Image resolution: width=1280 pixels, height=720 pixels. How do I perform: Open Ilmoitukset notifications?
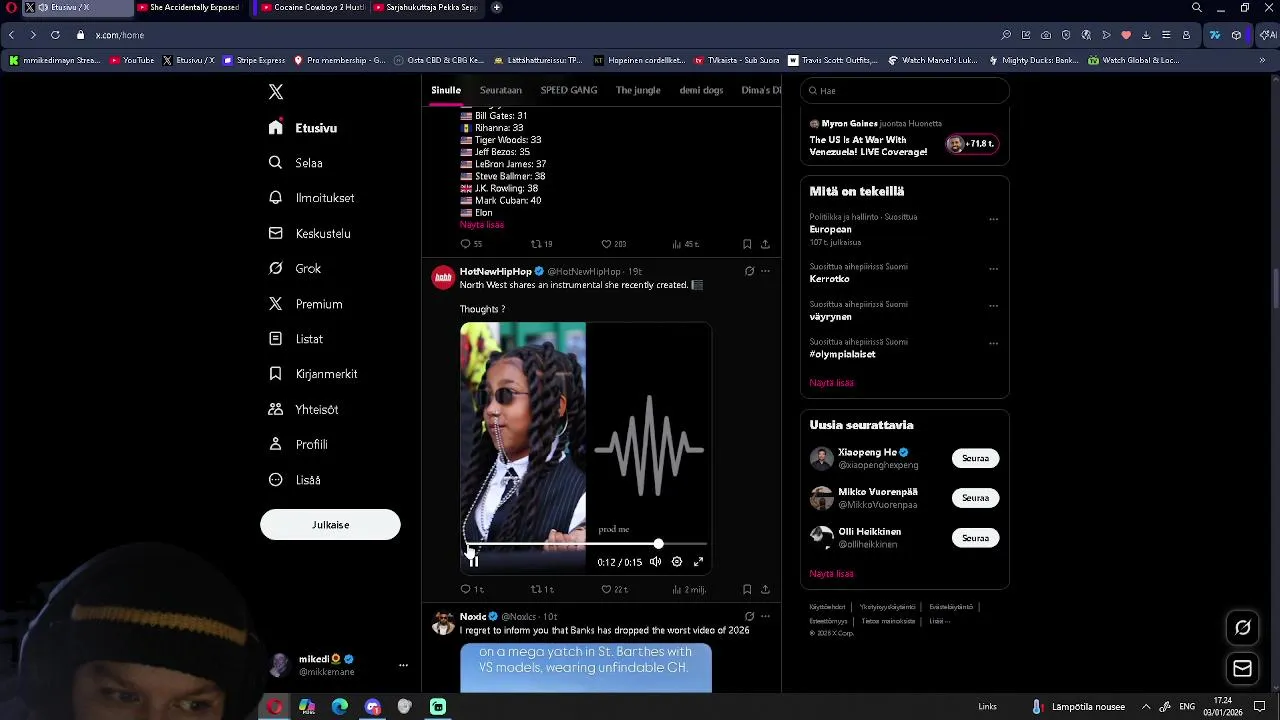pyautogui.click(x=312, y=198)
